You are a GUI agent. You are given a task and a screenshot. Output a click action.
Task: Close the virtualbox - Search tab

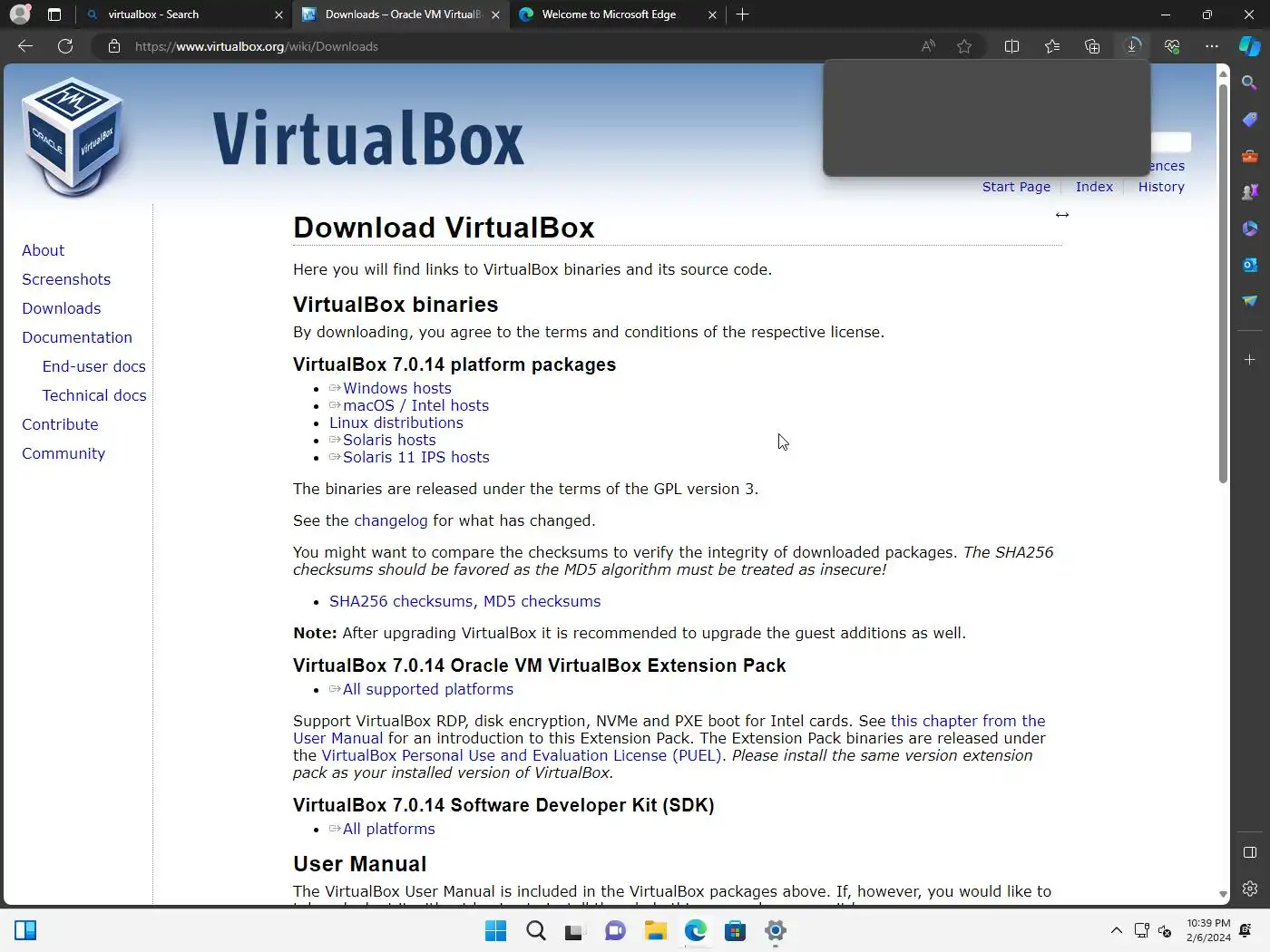tap(278, 15)
